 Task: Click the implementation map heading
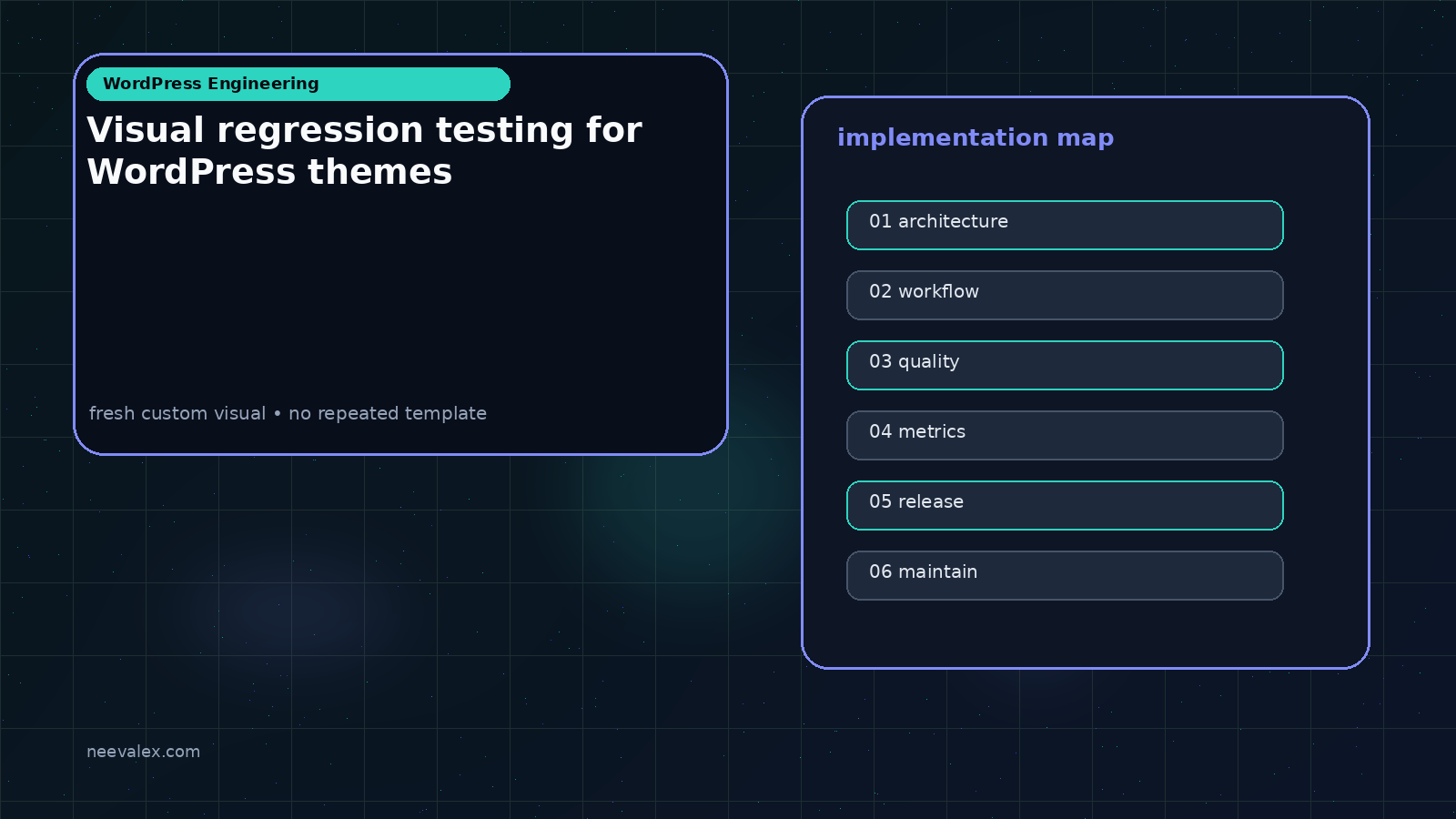976,137
